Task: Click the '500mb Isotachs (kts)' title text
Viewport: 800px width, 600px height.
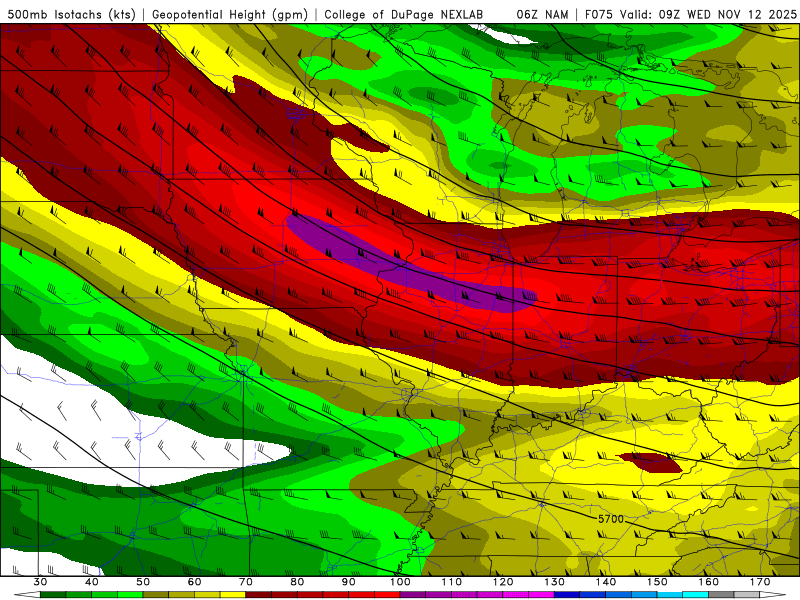Action: [x=71, y=14]
